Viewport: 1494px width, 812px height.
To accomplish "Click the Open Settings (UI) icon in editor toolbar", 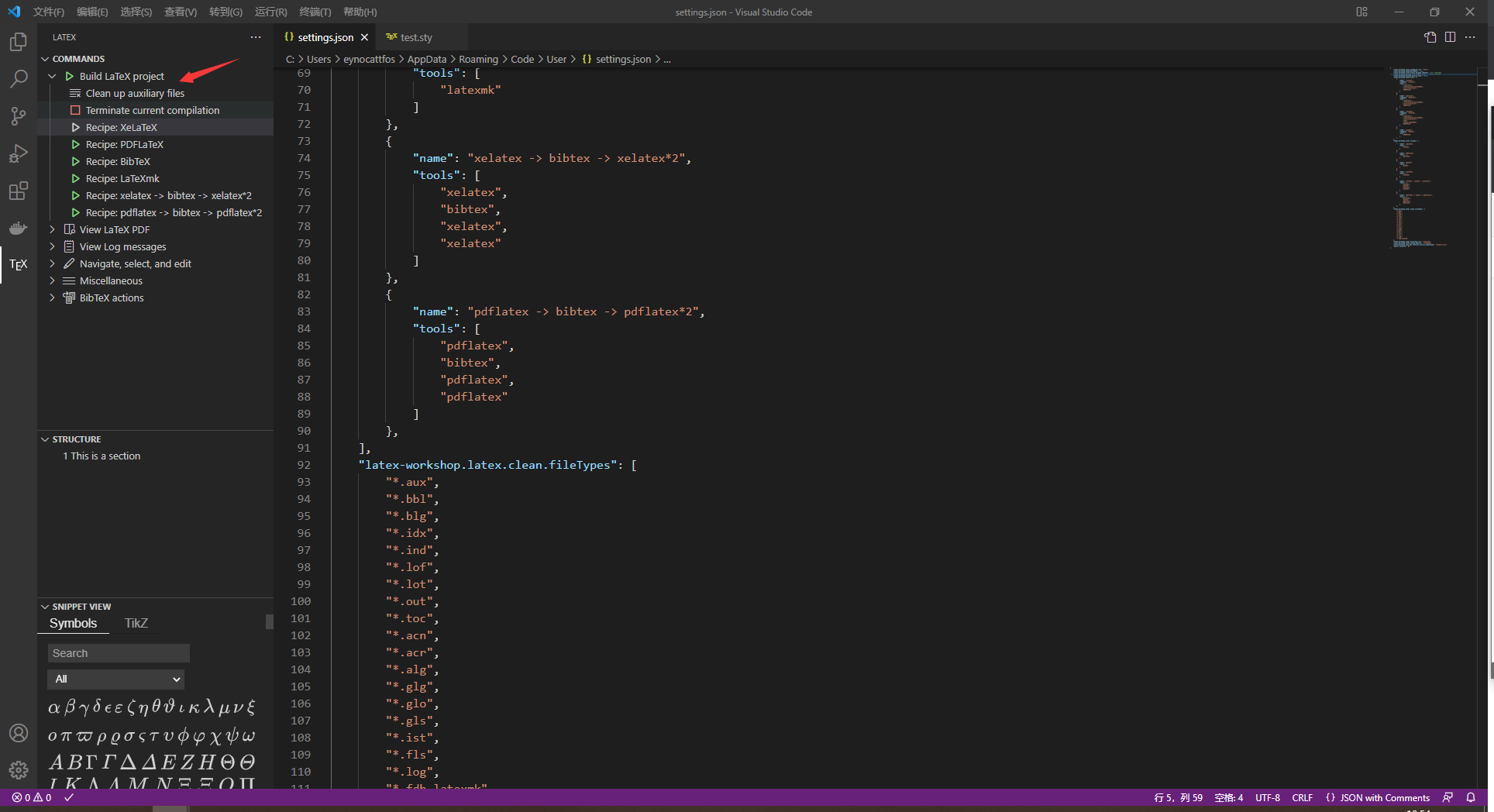I will pos(1430,37).
